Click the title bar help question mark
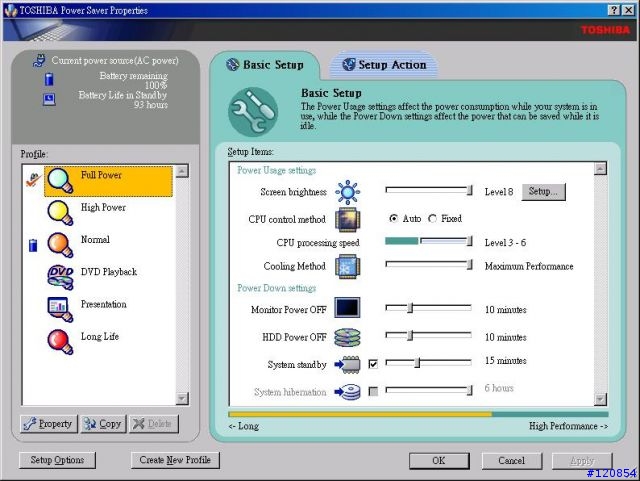The image size is (640, 481). (x=614, y=10)
